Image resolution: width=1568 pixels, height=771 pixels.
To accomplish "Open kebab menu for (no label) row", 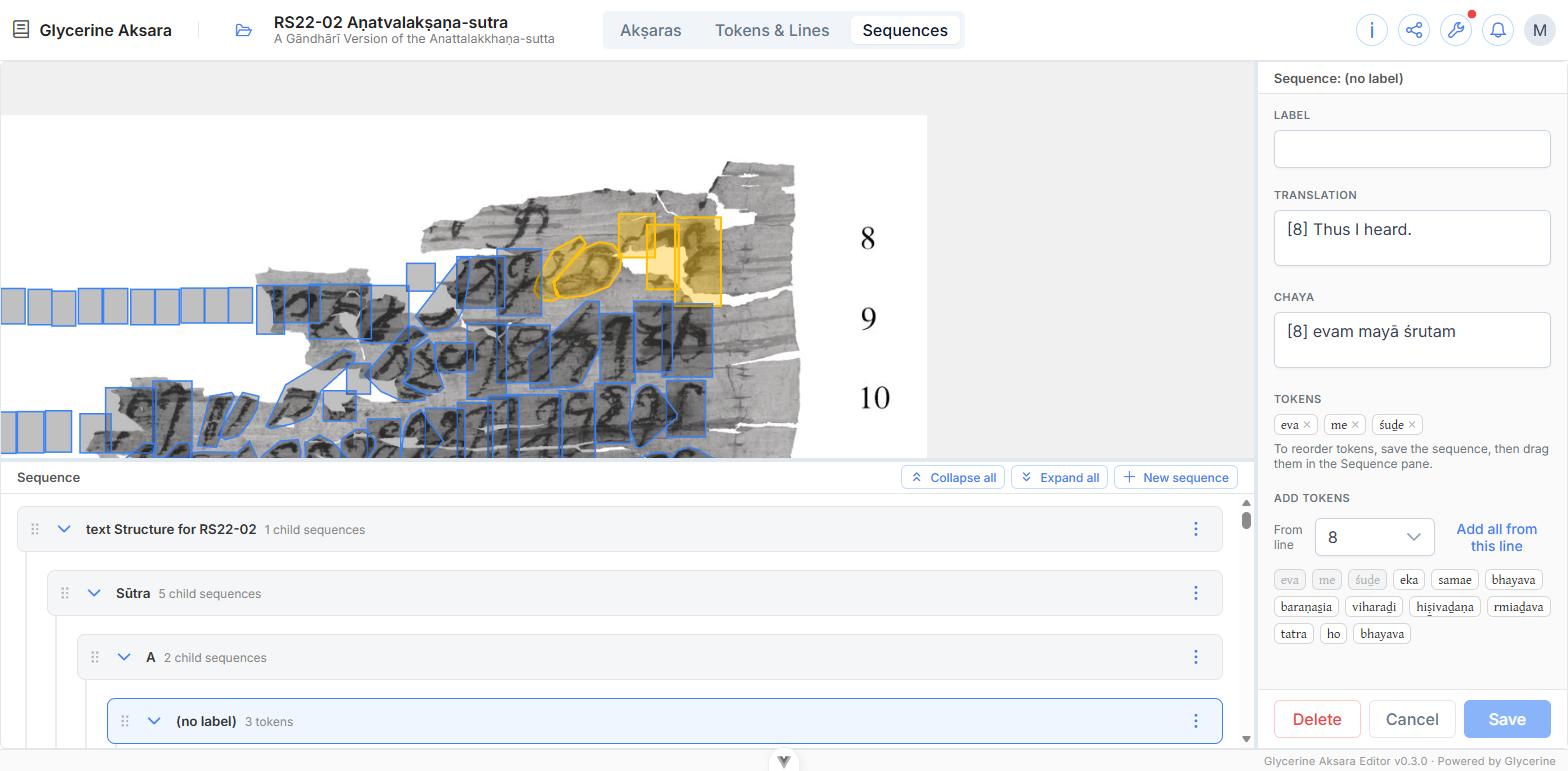I will click(x=1195, y=721).
